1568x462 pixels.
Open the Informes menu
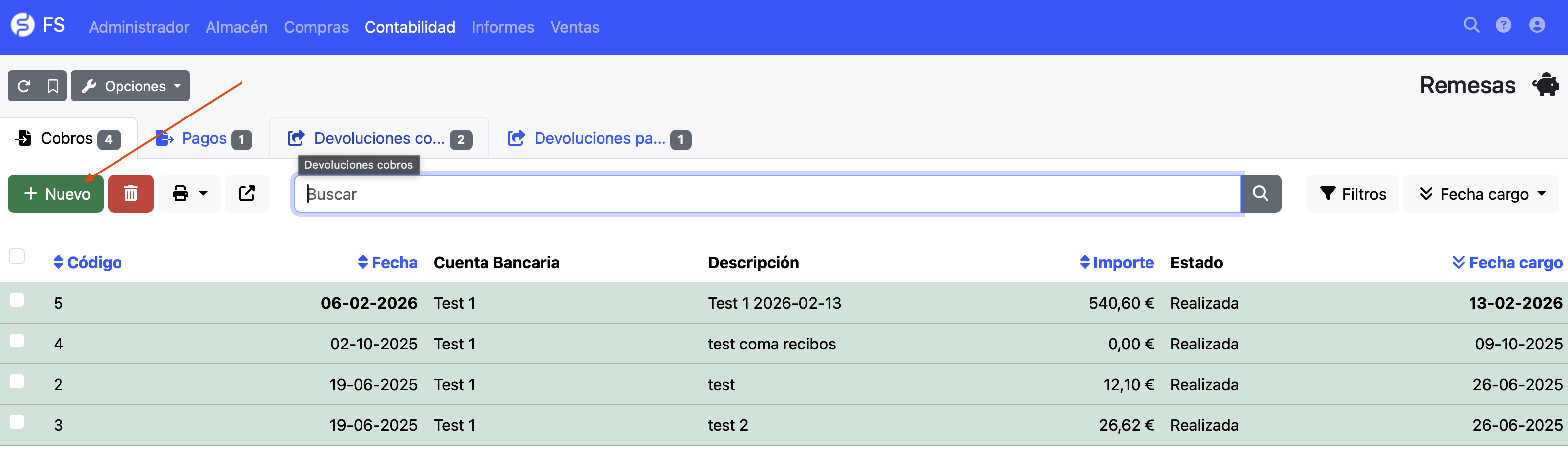pos(502,27)
